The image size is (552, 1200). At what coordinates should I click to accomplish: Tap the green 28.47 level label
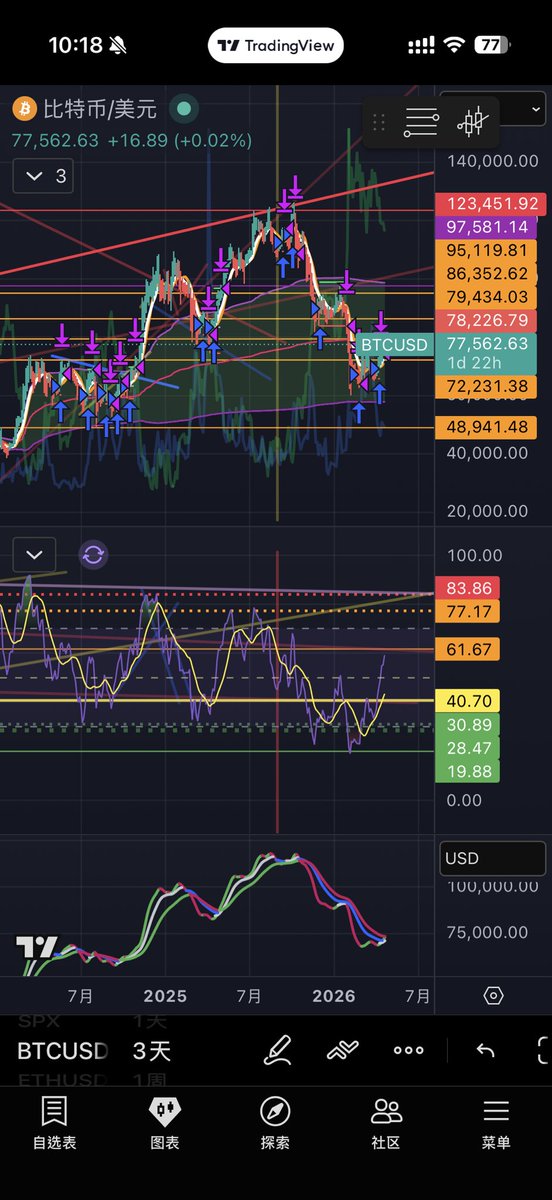468,748
